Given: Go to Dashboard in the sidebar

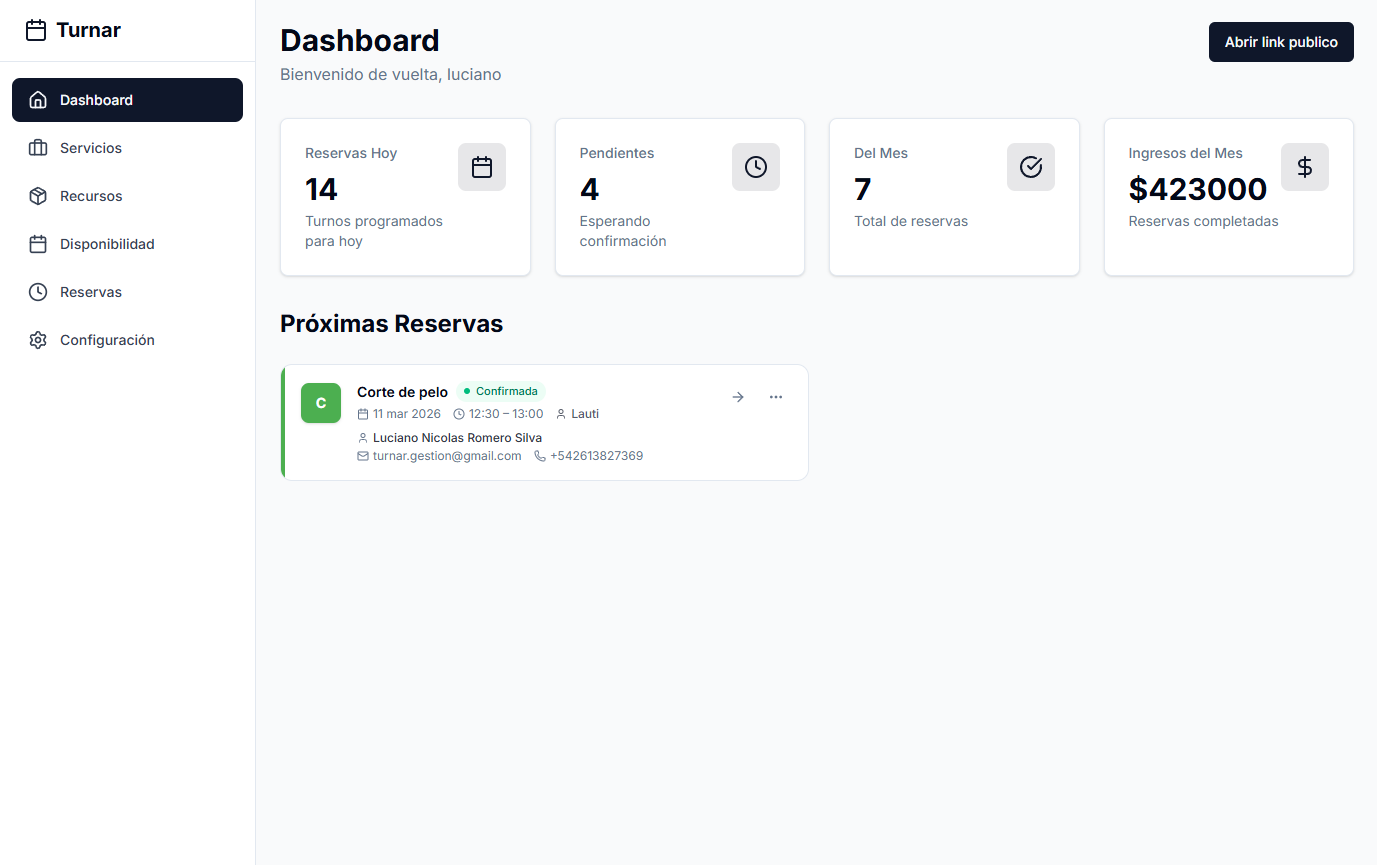Looking at the screenshot, I should pyautogui.click(x=127, y=100).
